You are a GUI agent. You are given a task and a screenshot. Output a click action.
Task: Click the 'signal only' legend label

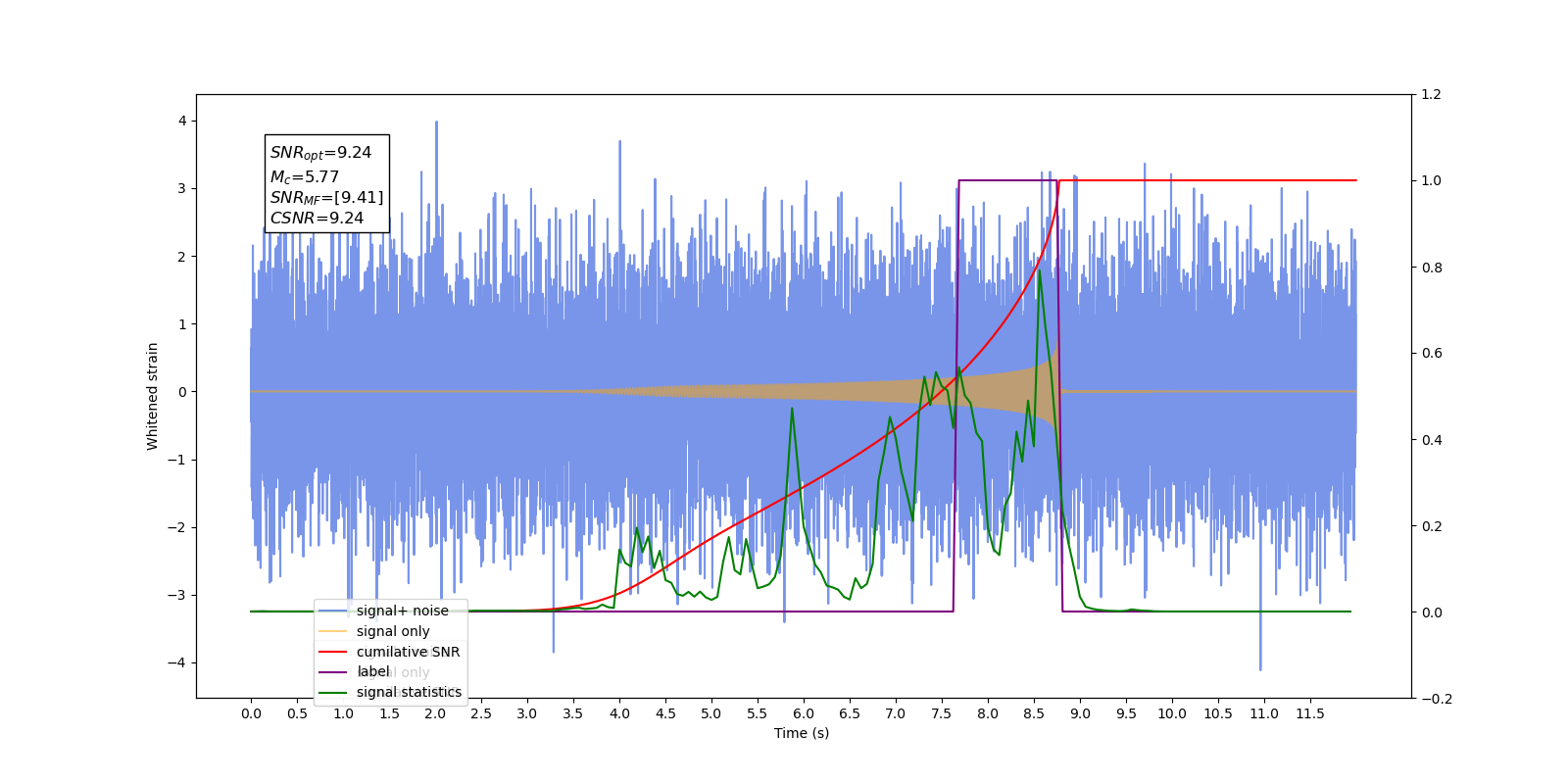[x=393, y=631]
